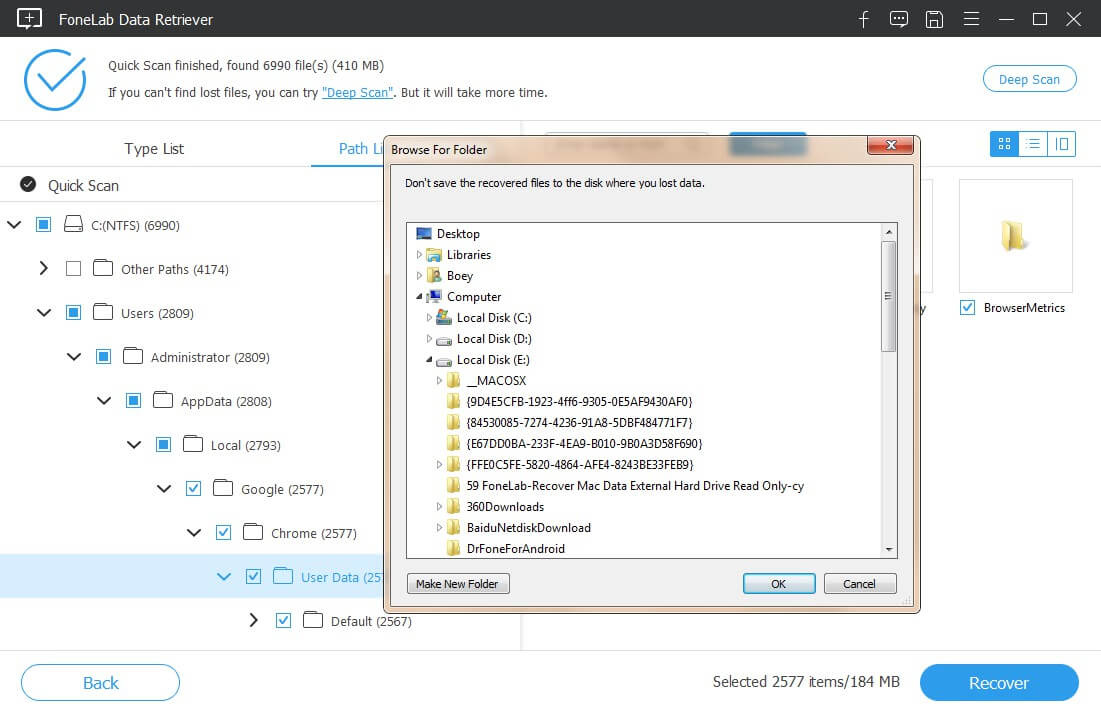Toggle the AppData checkbox
The width and height of the screenshot is (1101, 724).
point(133,401)
